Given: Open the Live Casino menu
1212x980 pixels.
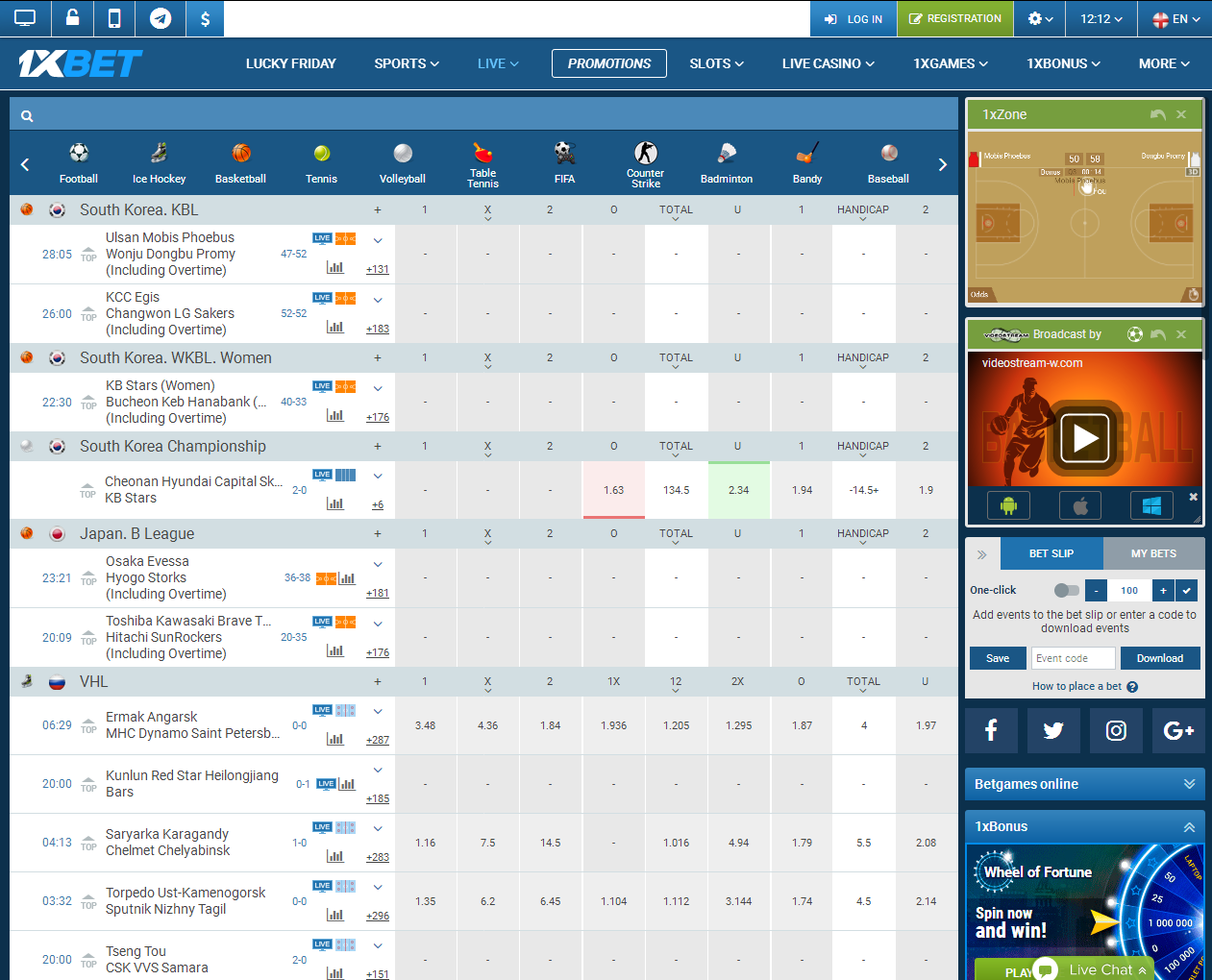Looking at the screenshot, I should click(x=829, y=63).
